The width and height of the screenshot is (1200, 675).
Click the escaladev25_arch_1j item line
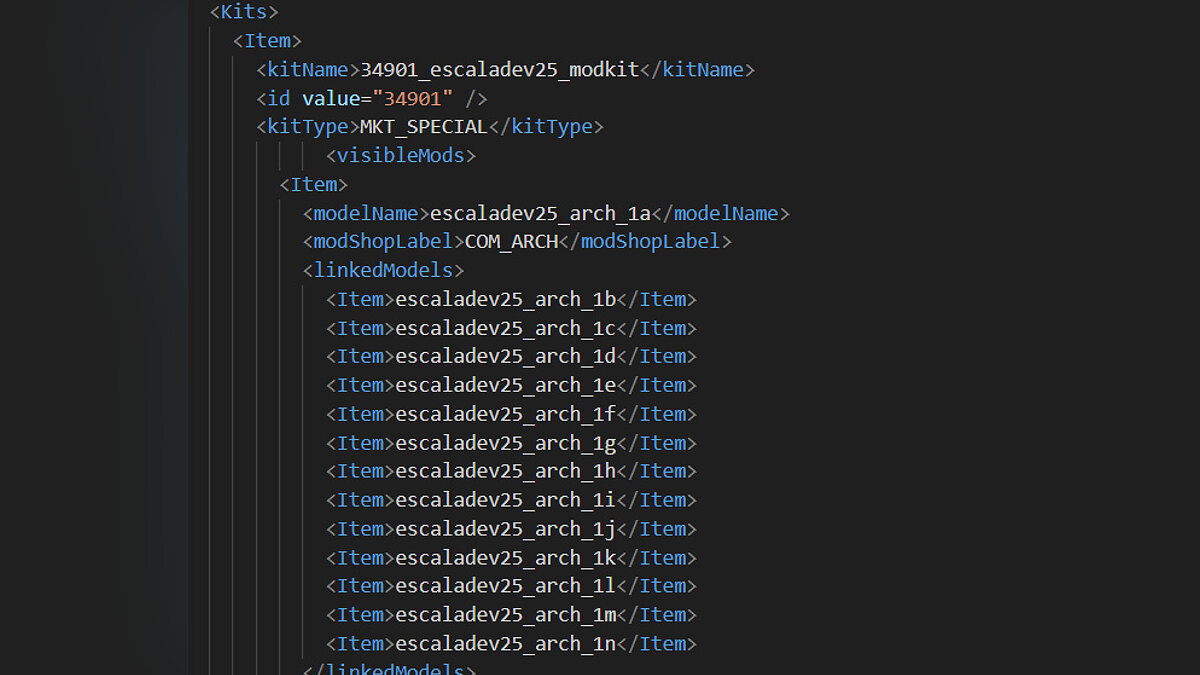click(506, 530)
